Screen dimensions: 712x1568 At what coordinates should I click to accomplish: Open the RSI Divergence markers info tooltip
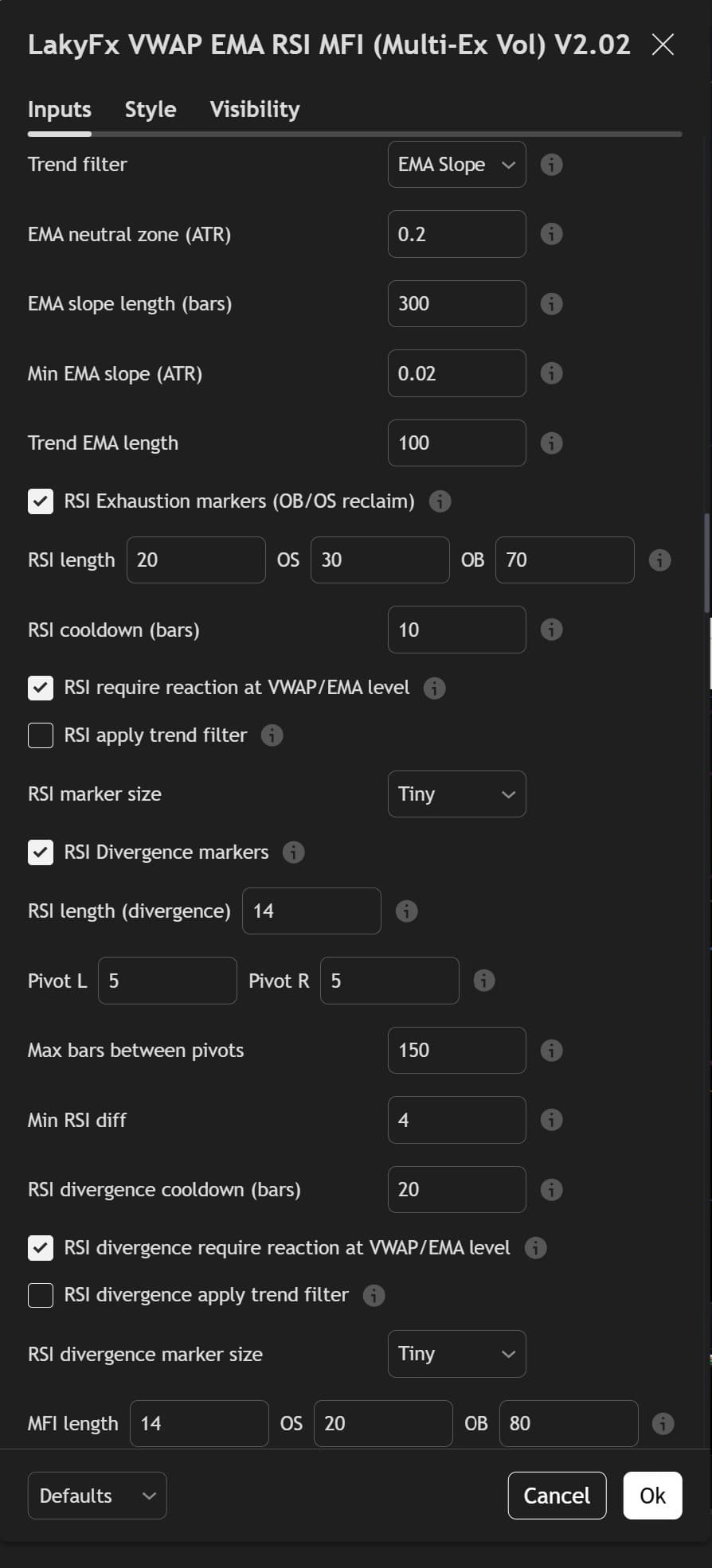pos(293,852)
